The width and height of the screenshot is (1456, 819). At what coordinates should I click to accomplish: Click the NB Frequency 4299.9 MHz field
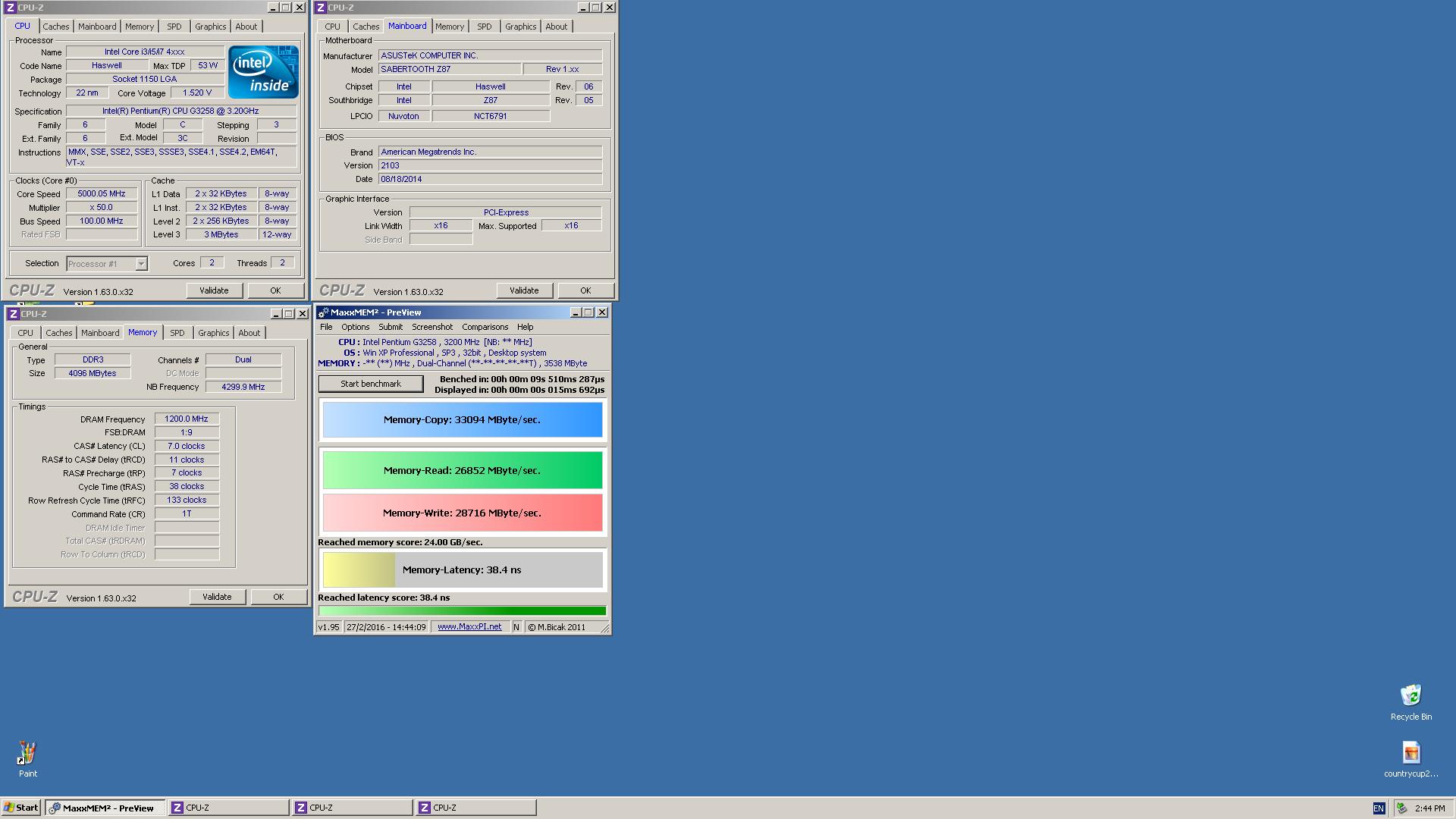click(243, 387)
